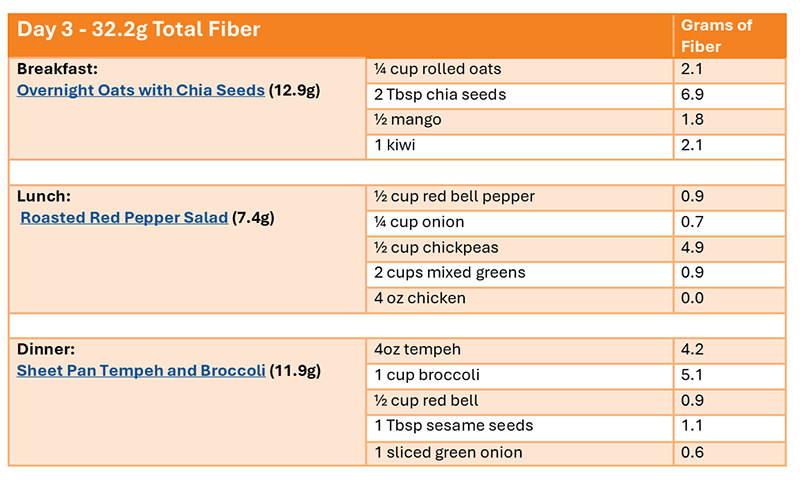
Task: Open the Sheet Pan Tempeh and Broccoli link
Action: coord(141,371)
